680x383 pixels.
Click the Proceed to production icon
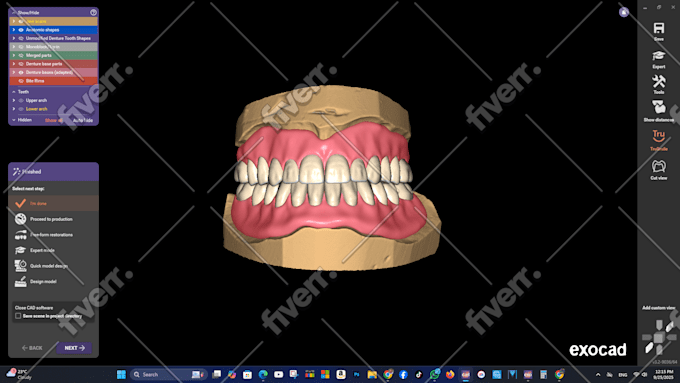[20, 219]
